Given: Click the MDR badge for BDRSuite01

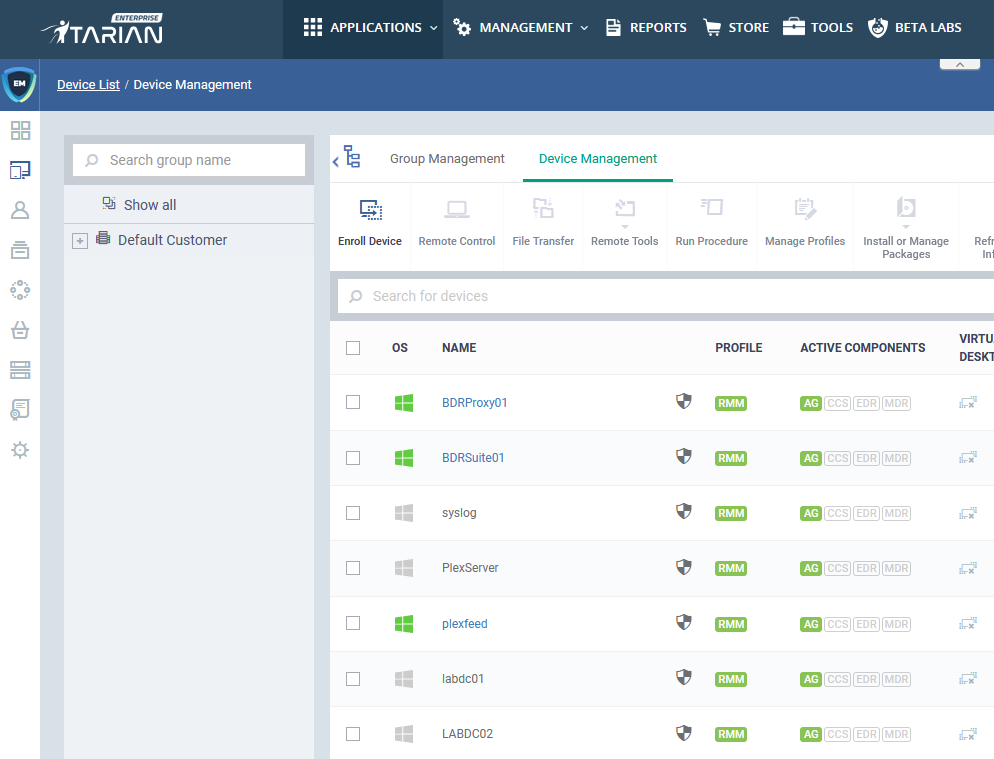Looking at the screenshot, I should click(896, 458).
